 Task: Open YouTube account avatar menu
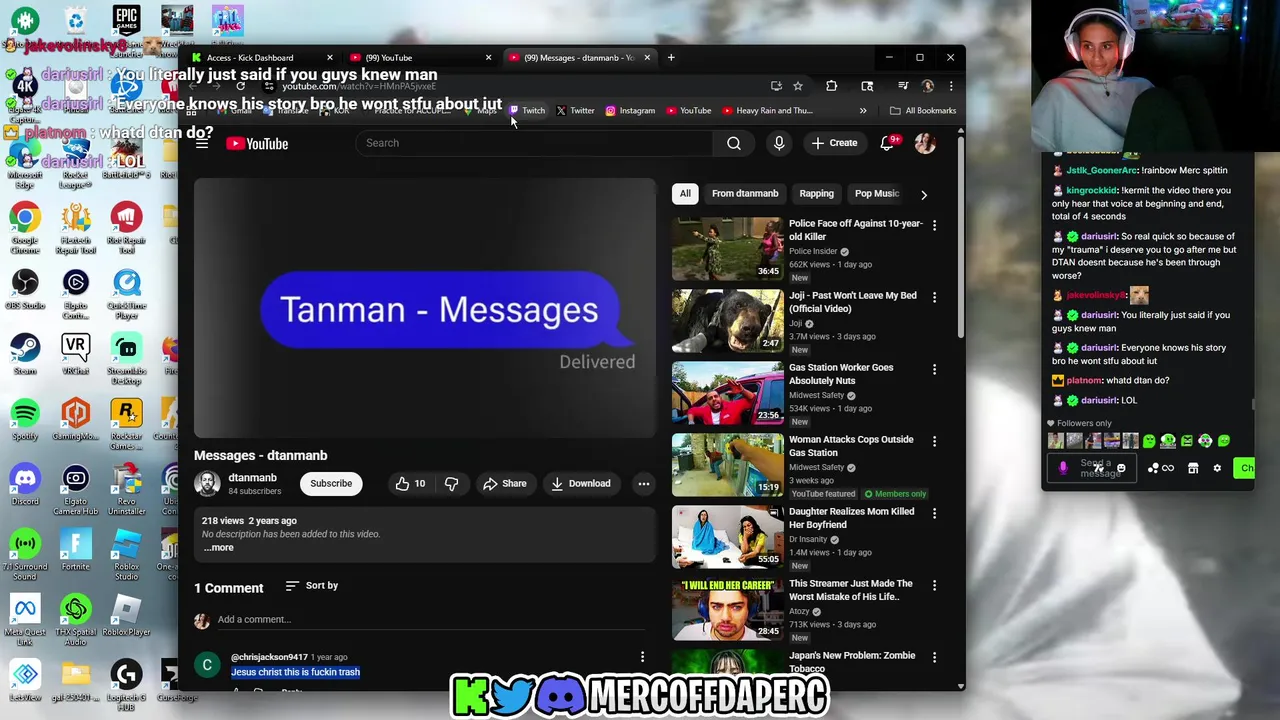(x=925, y=143)
